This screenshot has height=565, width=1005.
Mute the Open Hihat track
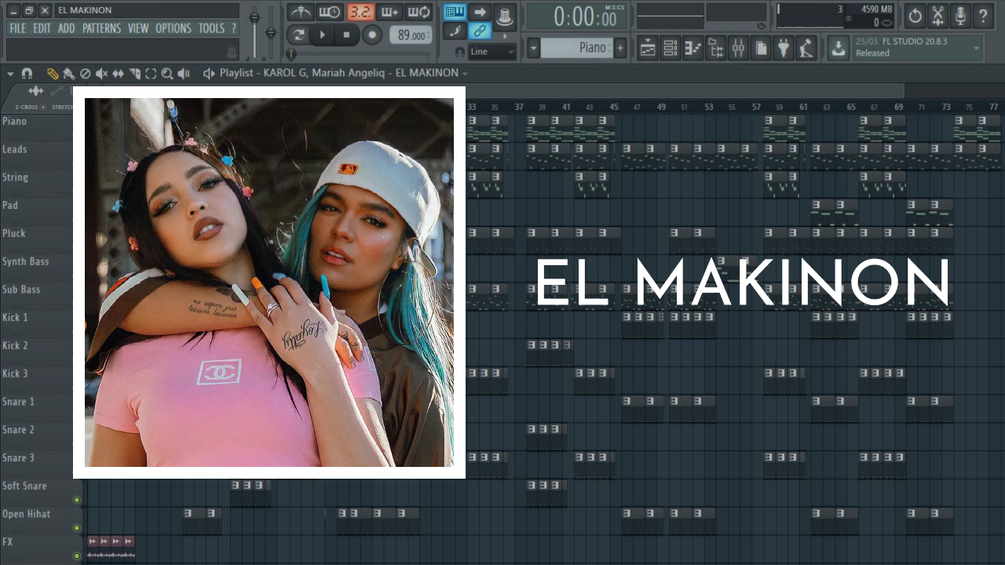[77, 528]
